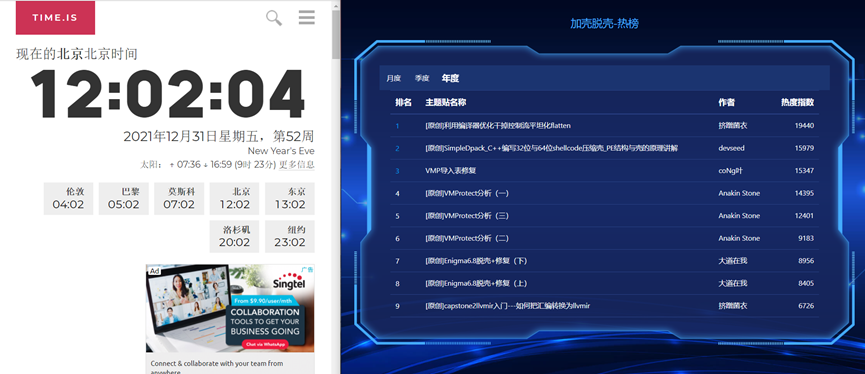Open the capstone2llvmir入门 post

(508, 306)
